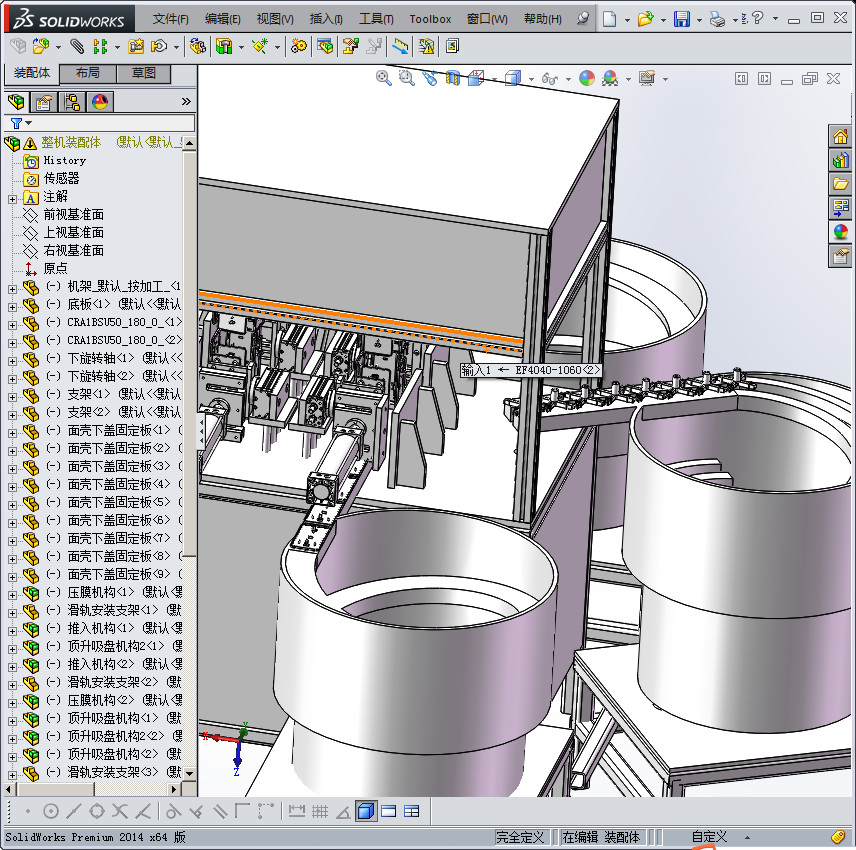Switch to the 草图 tab

pyautogui.click(x=143, y=74)
